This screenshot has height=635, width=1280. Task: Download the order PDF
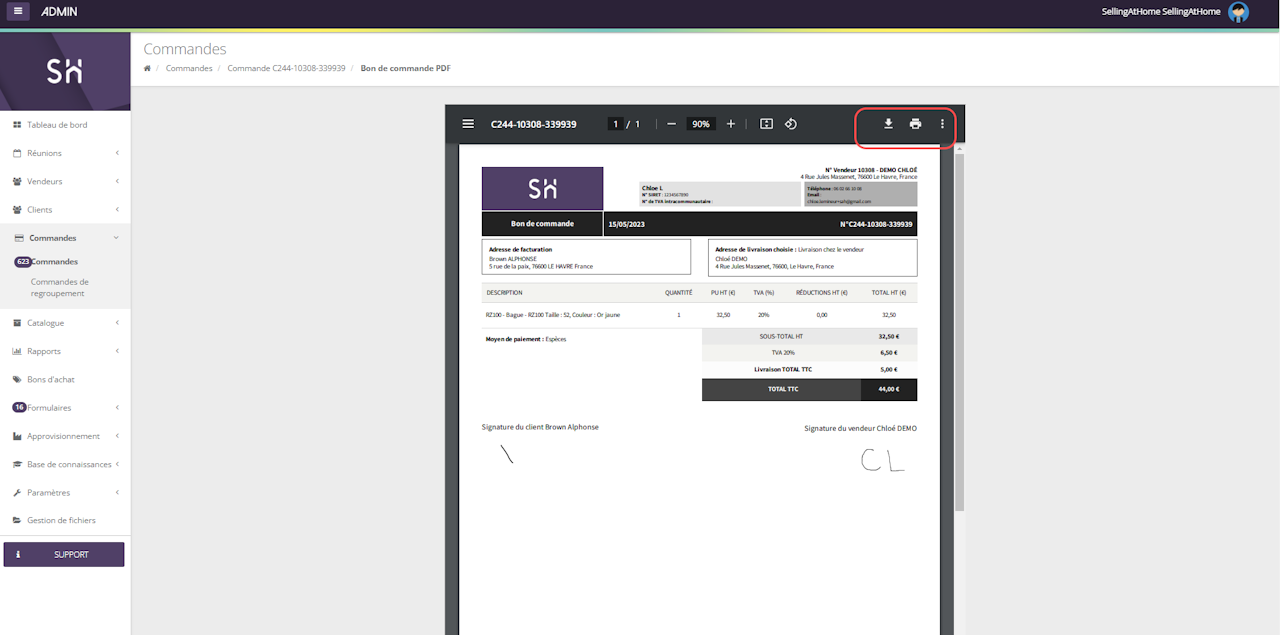click(887, 124)
